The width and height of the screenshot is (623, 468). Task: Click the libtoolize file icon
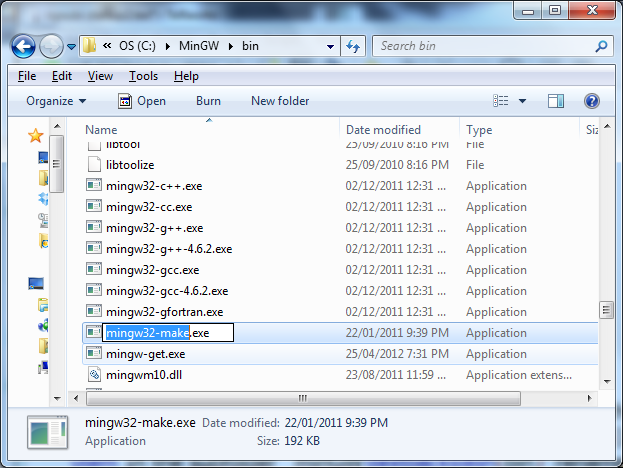[x=94, y=164]
